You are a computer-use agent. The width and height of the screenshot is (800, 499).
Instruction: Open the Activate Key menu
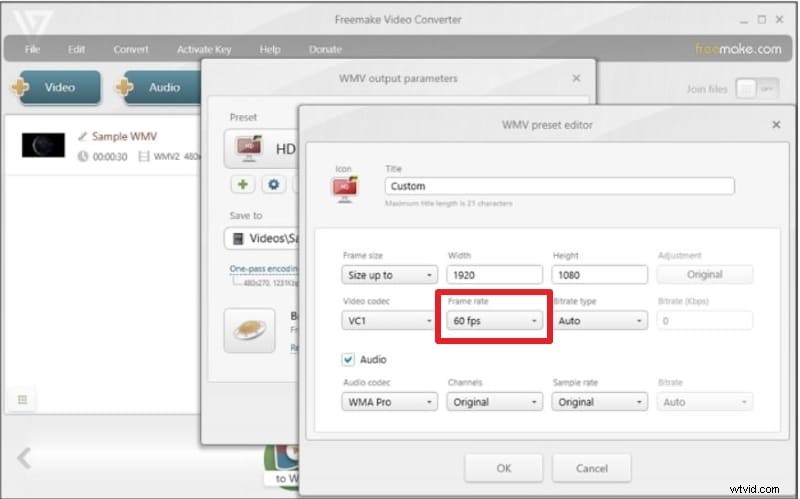pos(204,49)
